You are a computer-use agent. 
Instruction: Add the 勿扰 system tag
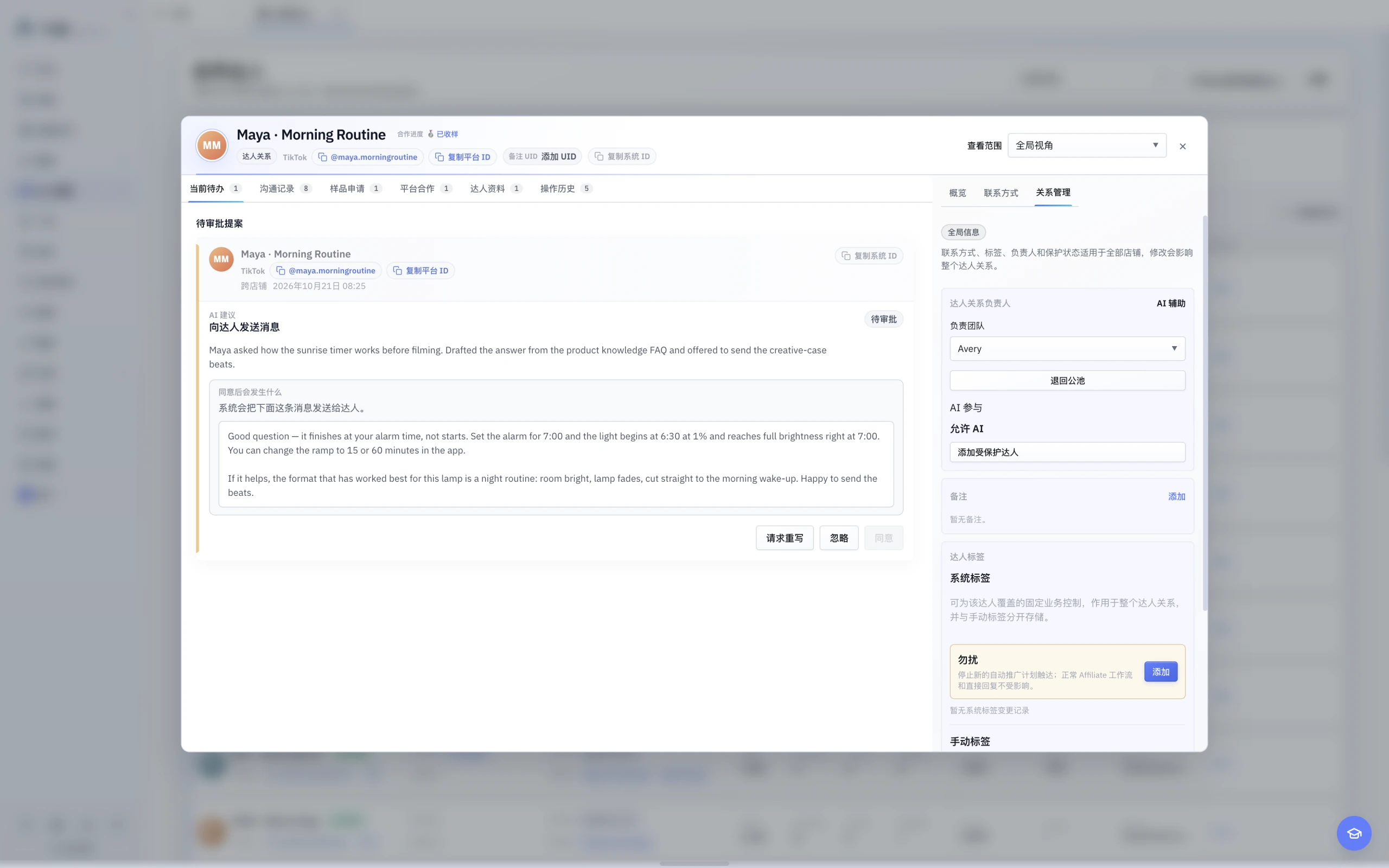pyautogui.click(x=1160, y=672)
